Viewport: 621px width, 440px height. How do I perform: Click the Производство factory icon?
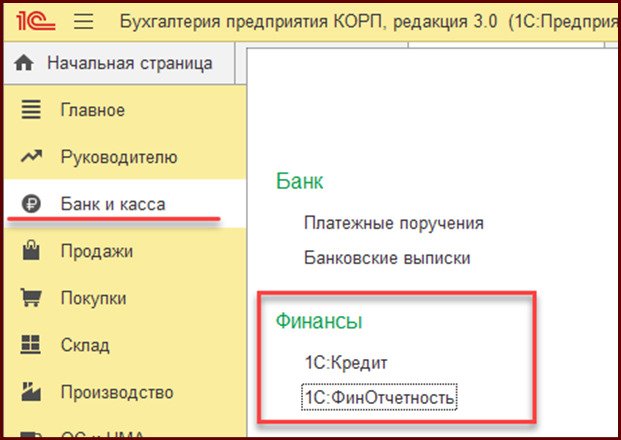coord(32,392)
